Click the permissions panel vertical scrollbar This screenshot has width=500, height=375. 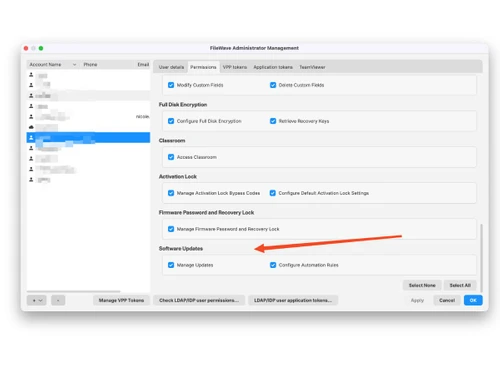click(481, 258)
